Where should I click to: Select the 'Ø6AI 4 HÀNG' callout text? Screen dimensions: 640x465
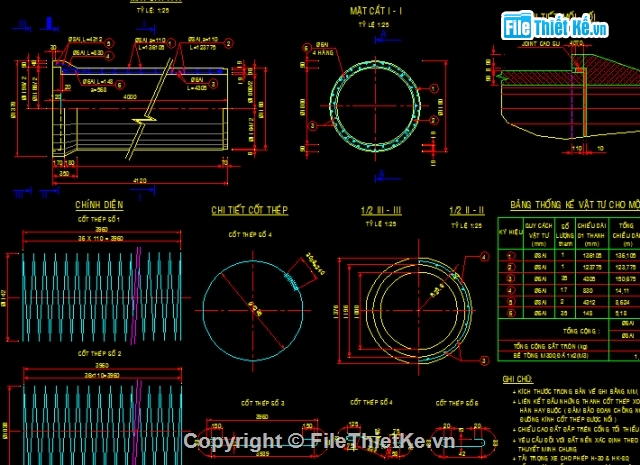coord(323,49)
